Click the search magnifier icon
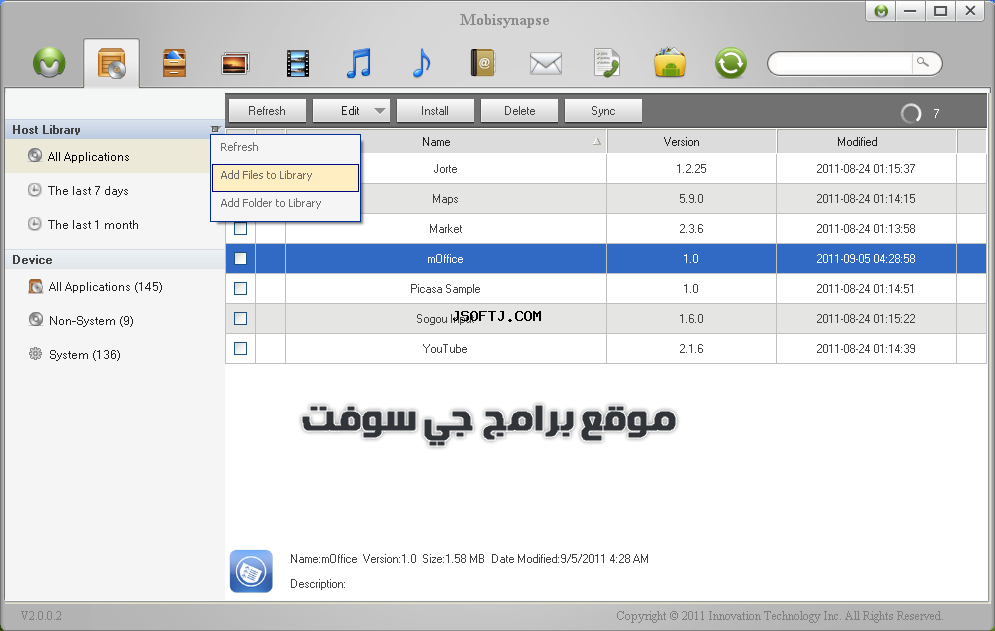The image size is (995, 631). coord(923,62)
